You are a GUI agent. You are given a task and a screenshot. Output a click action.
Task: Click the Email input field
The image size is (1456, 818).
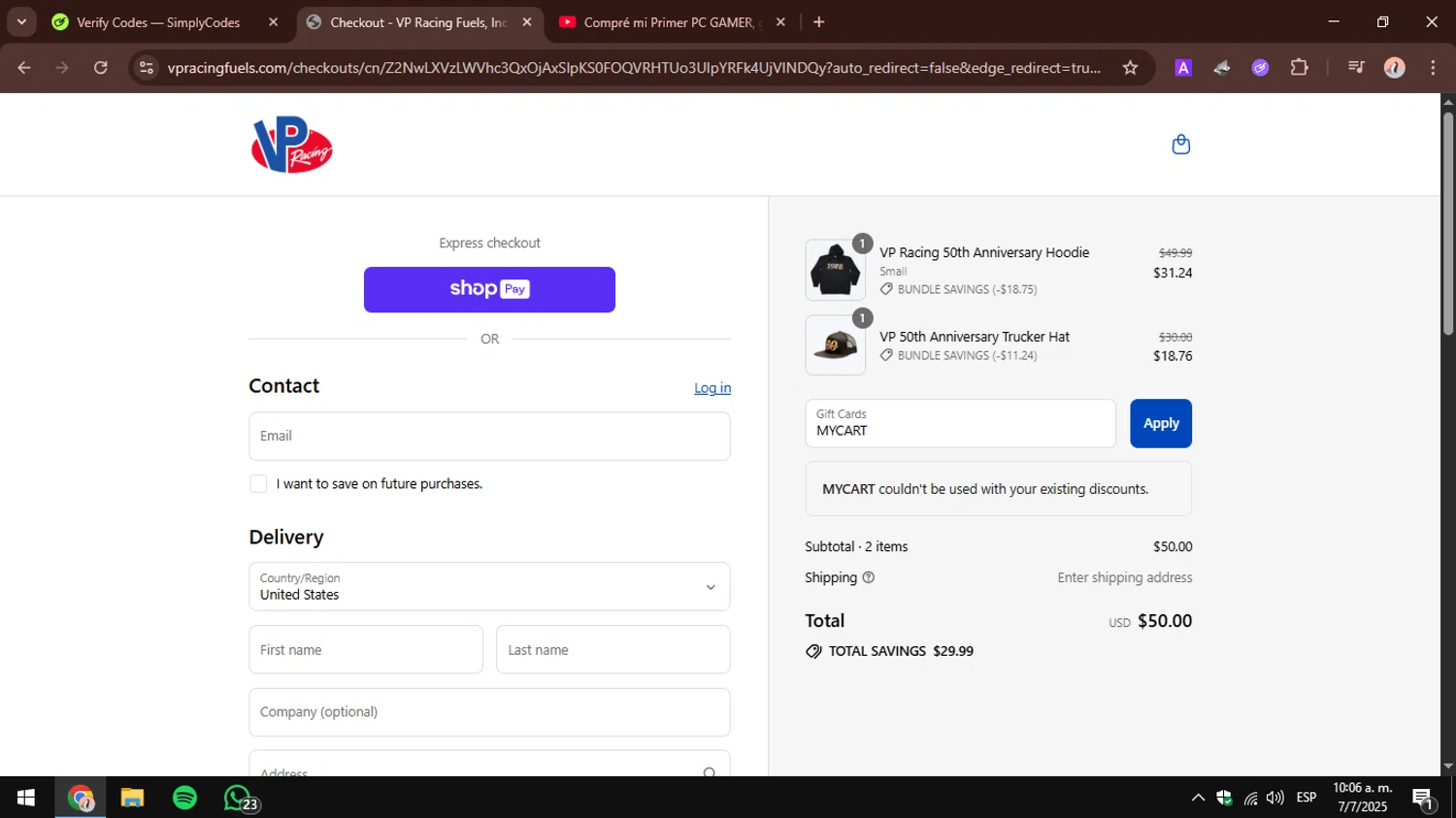489,436
